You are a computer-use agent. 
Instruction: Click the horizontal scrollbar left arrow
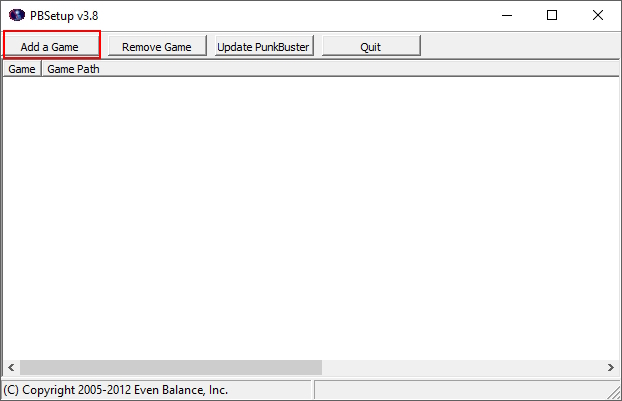pyautogui.click(x=11, y=368)
